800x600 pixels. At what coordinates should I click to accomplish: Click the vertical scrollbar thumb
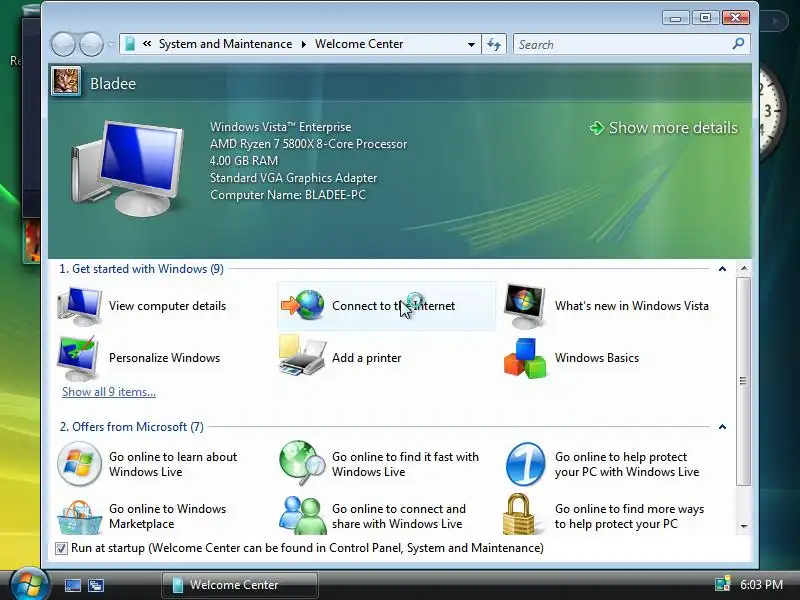click(x=744, y=381)
